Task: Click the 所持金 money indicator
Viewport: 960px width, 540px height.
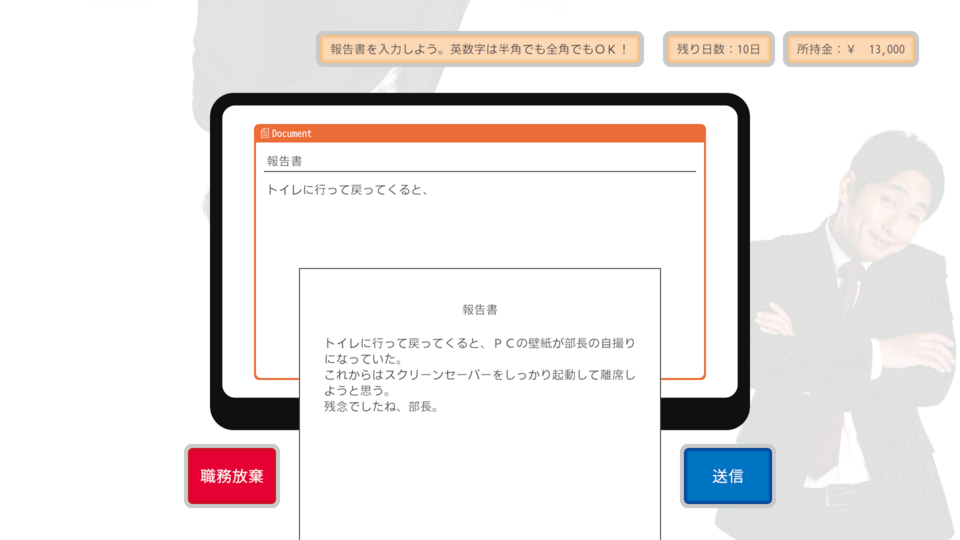Action: tap(850, 49)
